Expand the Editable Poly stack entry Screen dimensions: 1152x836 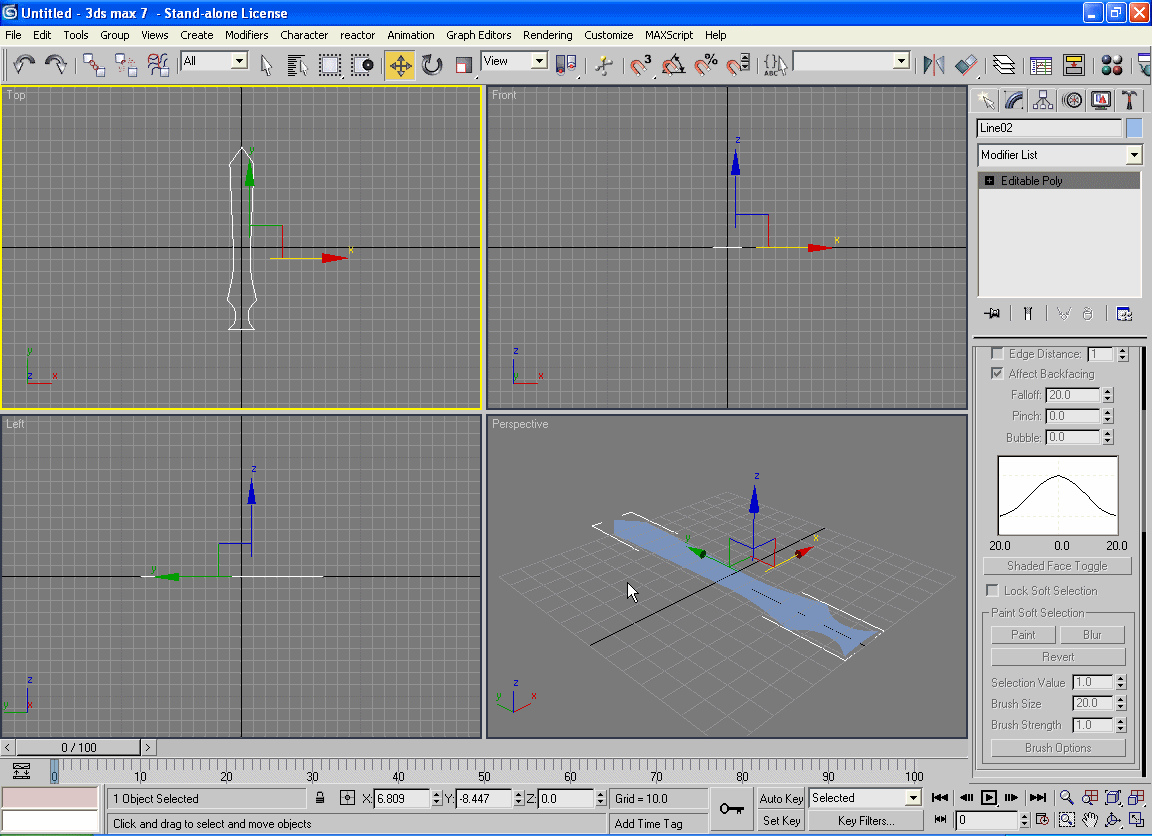[989, 181]
